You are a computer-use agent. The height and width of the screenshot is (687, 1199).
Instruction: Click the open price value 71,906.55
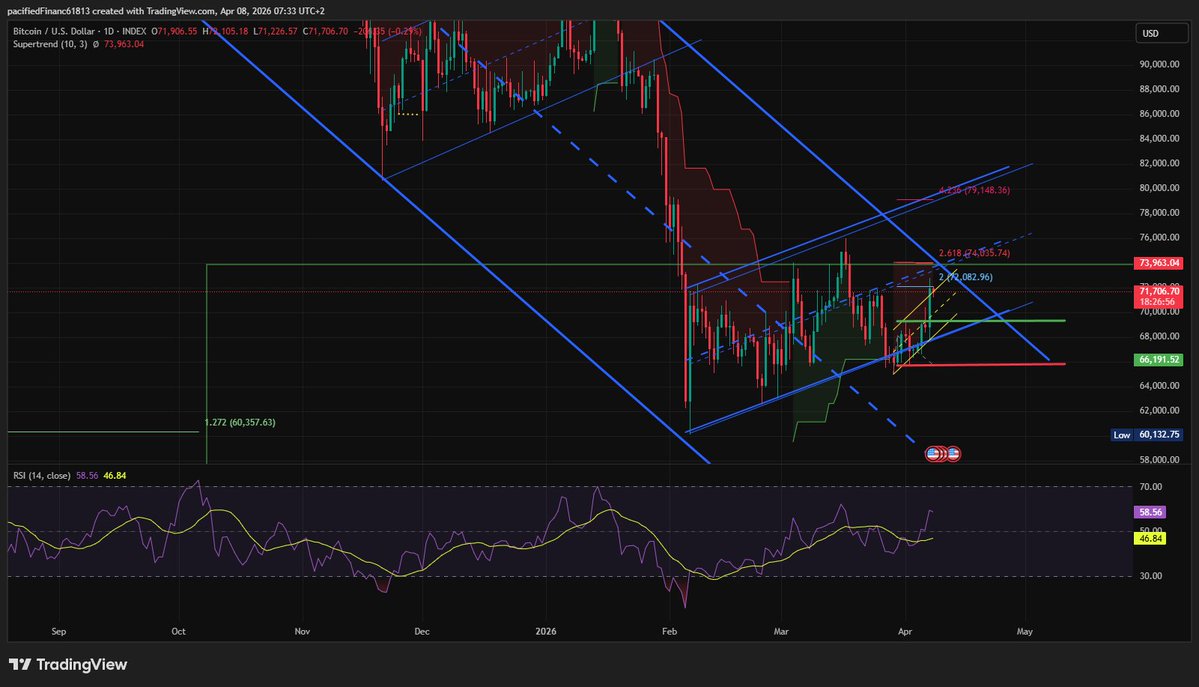177,31
